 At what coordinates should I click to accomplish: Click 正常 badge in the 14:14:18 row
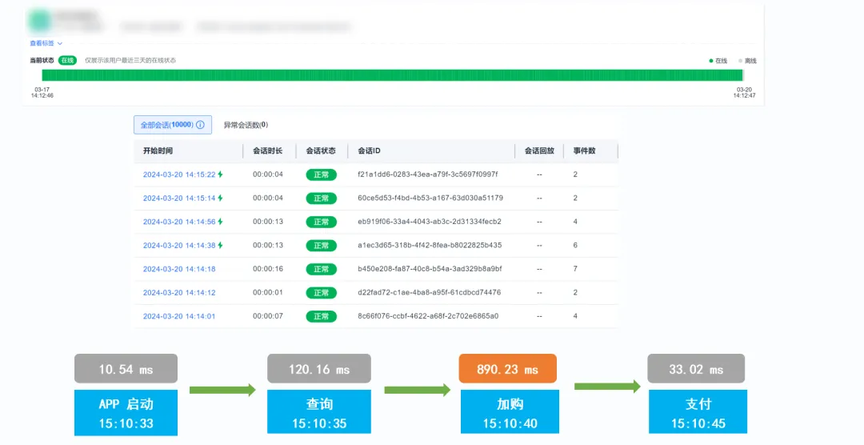coord(321,269)
